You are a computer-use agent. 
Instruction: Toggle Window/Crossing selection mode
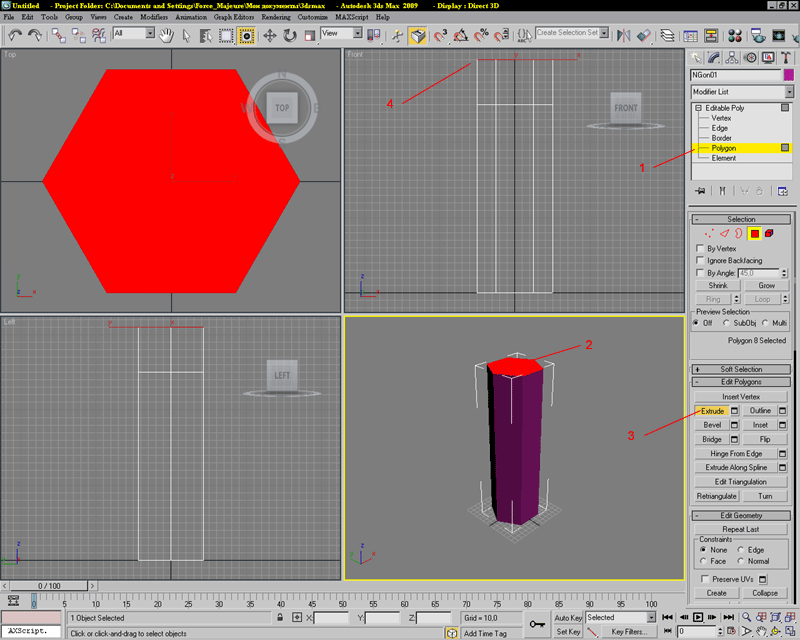(246, 35)
